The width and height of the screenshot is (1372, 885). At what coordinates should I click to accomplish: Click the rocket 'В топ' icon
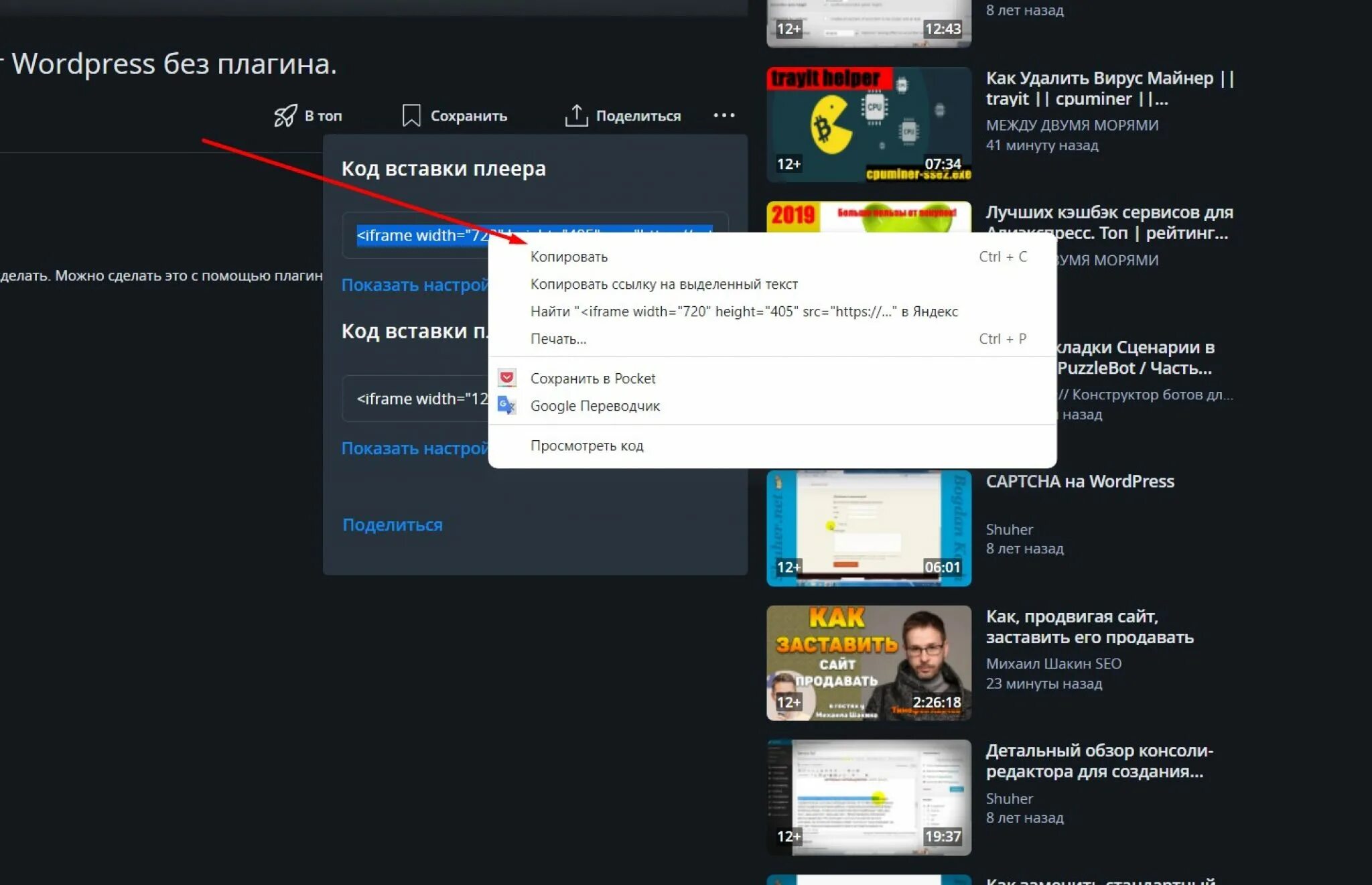pos(285,115)
